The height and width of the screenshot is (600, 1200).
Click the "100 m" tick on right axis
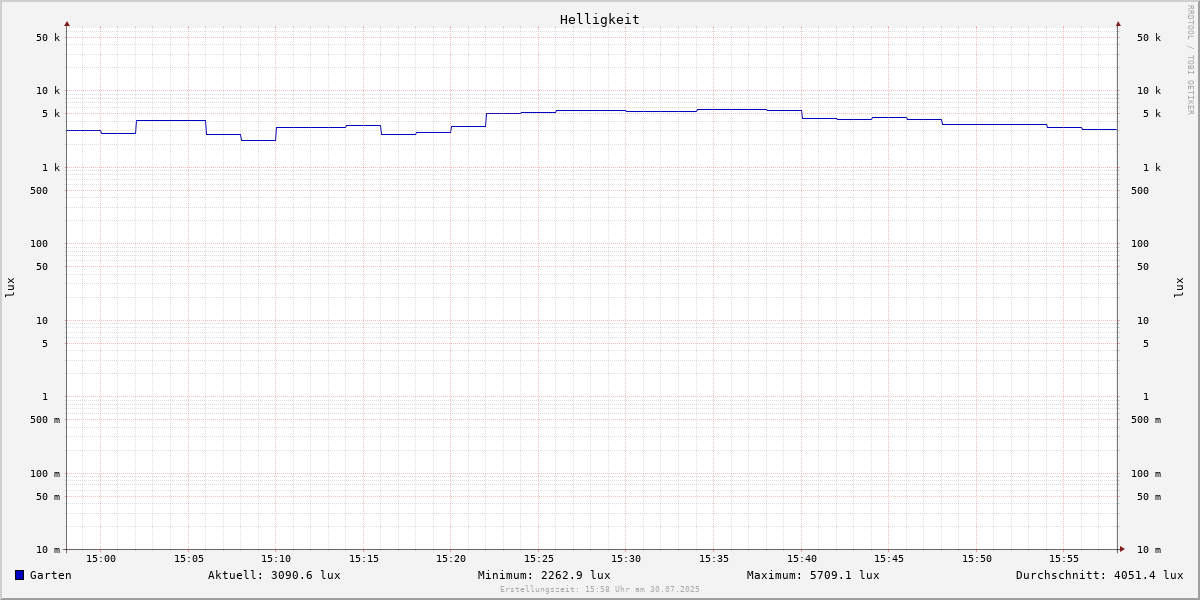tap(1146, 474)
